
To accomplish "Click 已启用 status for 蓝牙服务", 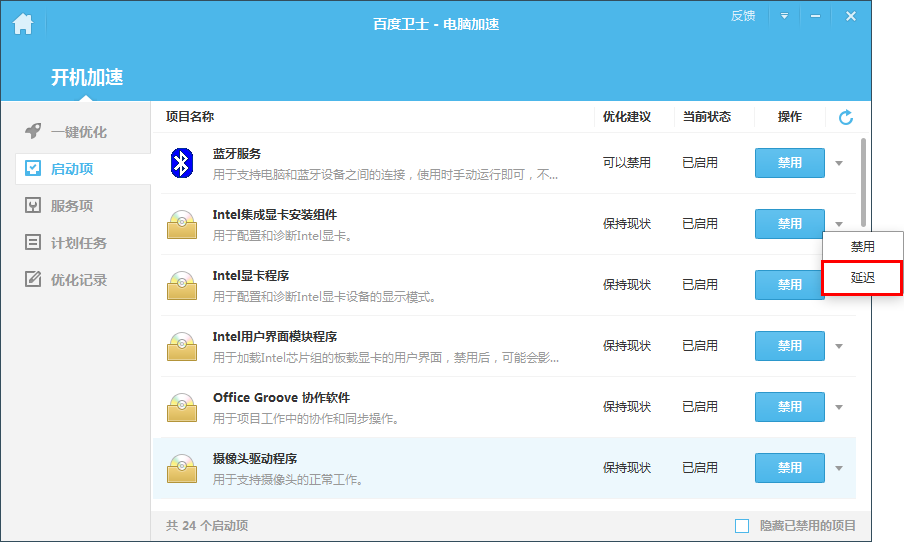I will click(700, 163).
